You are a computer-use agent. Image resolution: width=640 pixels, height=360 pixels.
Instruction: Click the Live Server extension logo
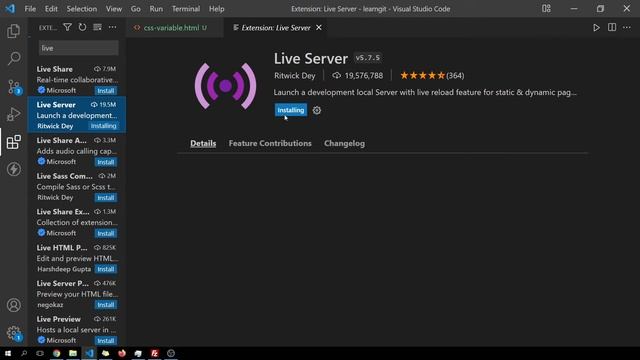click(x=225, y=86)
